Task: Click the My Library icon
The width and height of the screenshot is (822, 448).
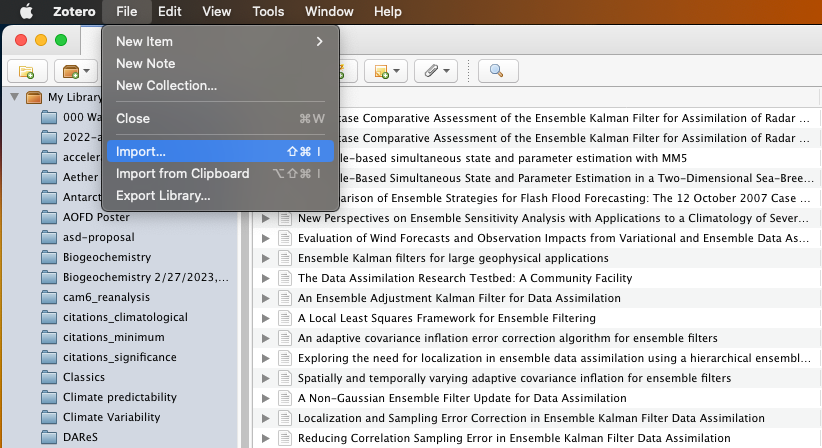Action: pyautogui.click(x=34, y=97)
